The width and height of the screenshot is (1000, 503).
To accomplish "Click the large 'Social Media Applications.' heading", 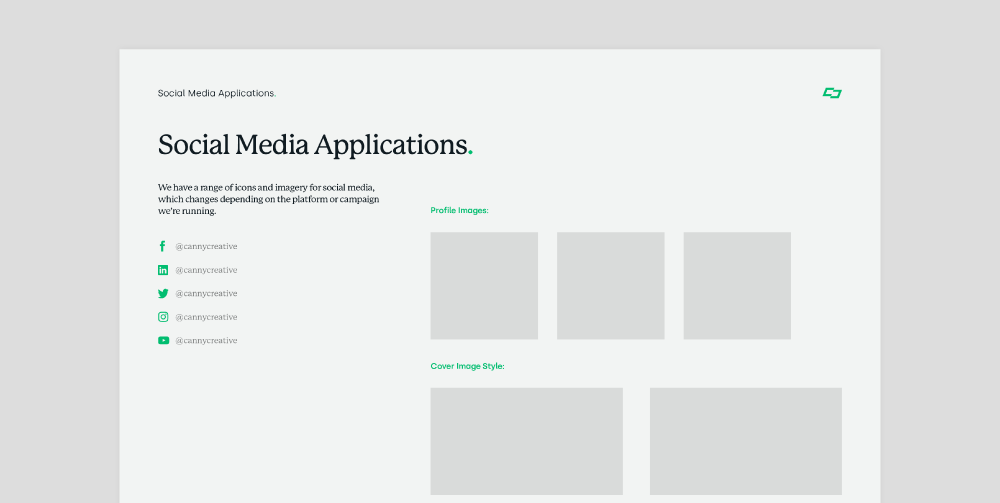I will pos(315,145).
